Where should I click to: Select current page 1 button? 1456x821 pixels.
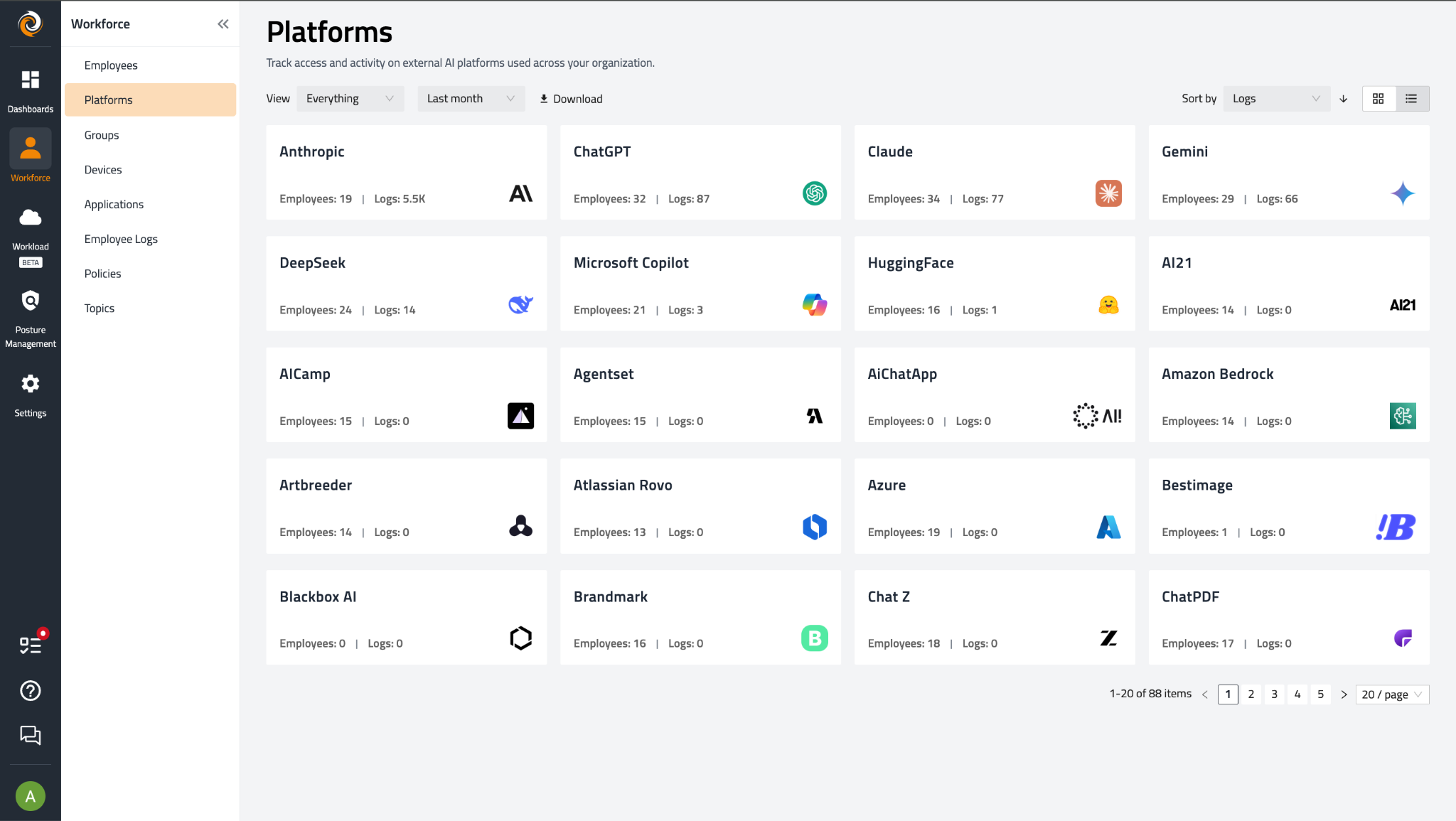[1228, 694]
